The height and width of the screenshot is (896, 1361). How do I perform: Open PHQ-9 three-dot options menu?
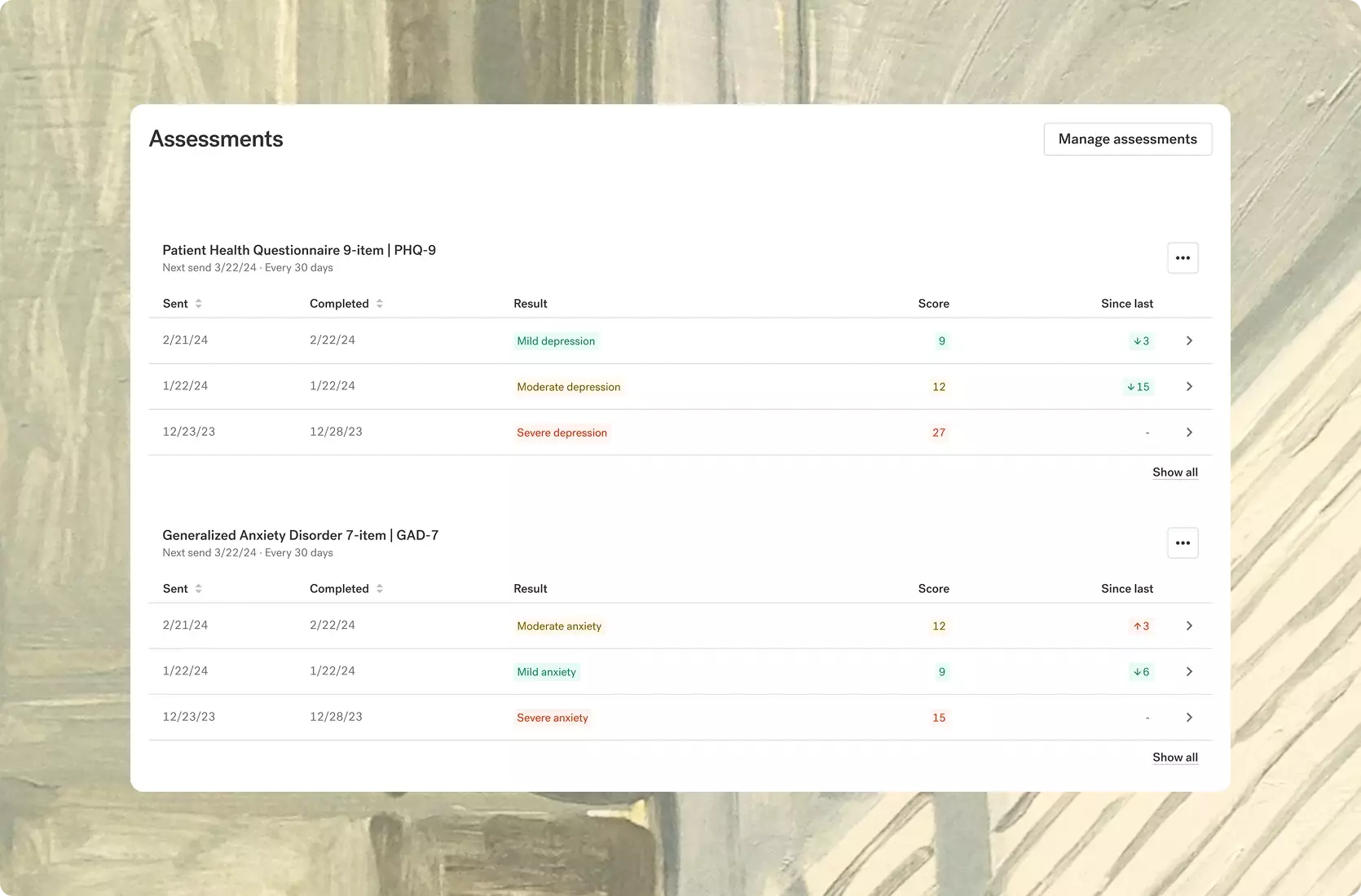(1183, 258)
